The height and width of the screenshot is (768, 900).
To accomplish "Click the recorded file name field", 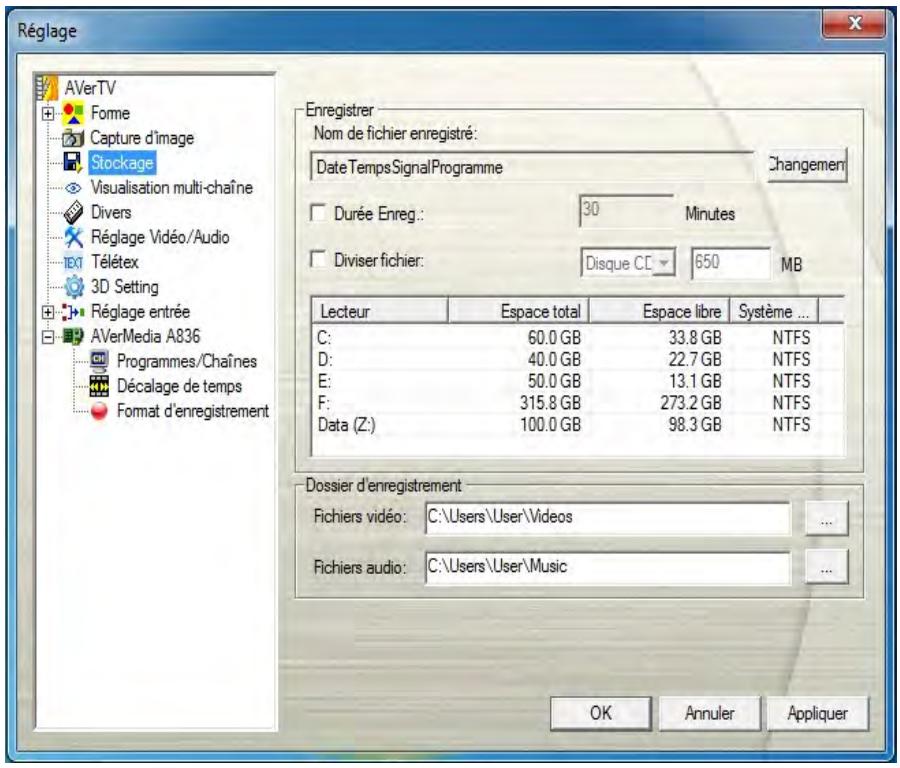I will pyautogui.click(x=532, y=167).
